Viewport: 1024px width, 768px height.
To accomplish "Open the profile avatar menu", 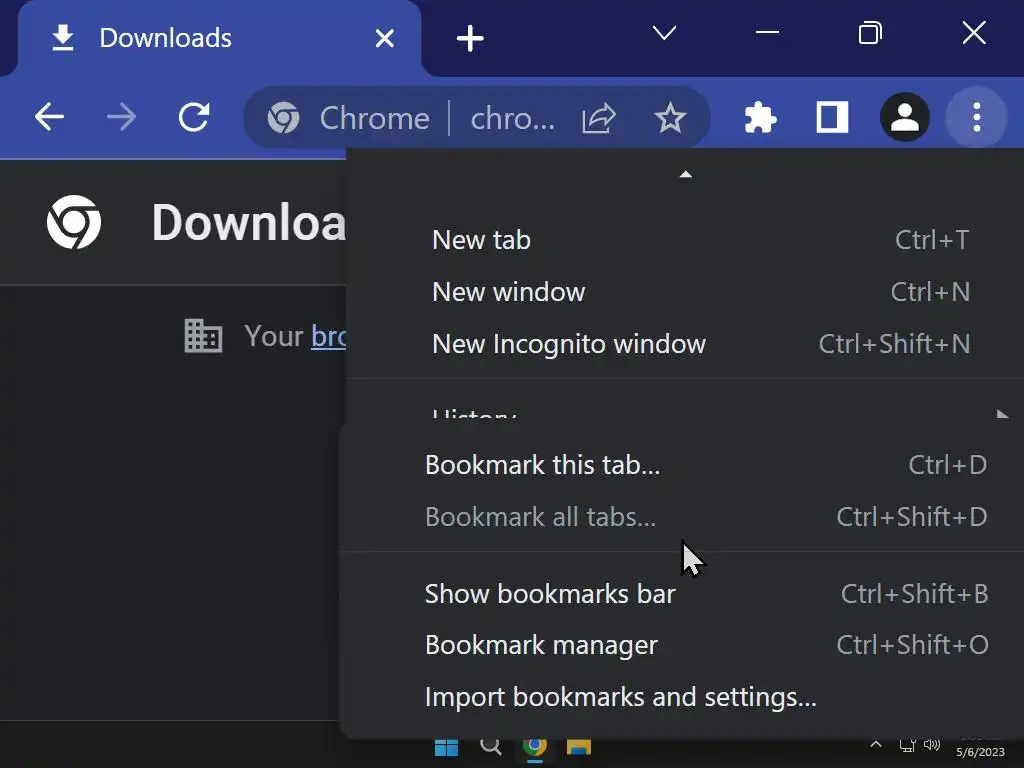I will click(904, 118).
